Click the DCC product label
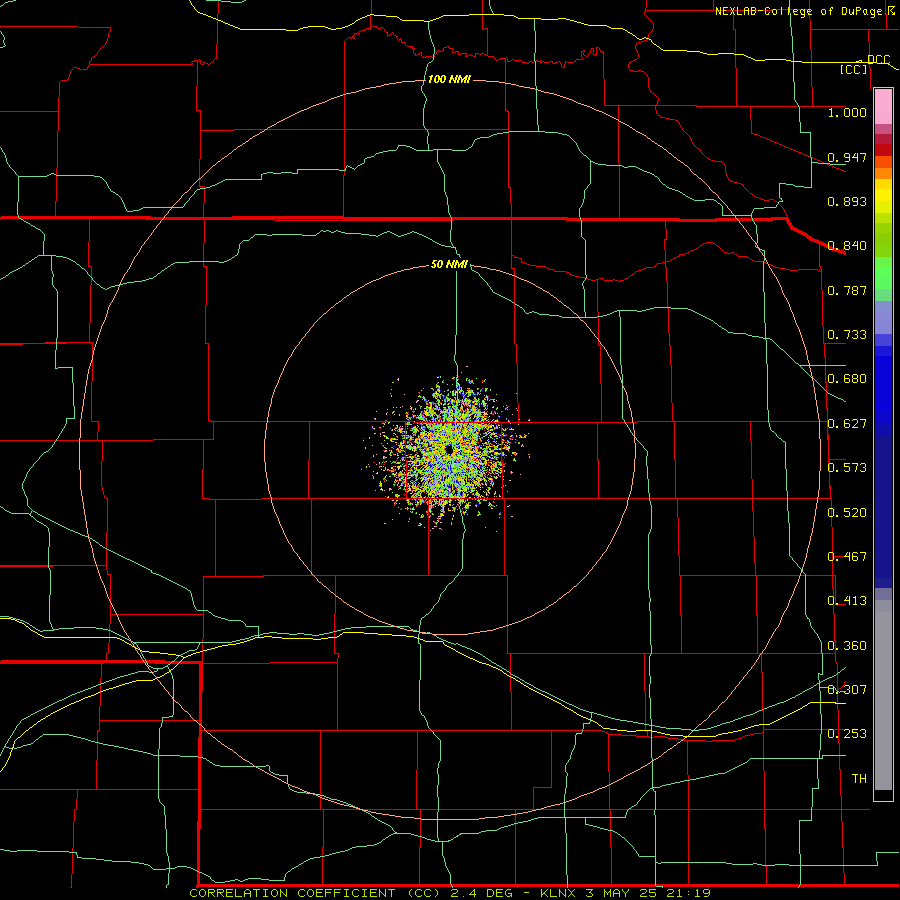The image size is (900, 900). pos(878,60)
